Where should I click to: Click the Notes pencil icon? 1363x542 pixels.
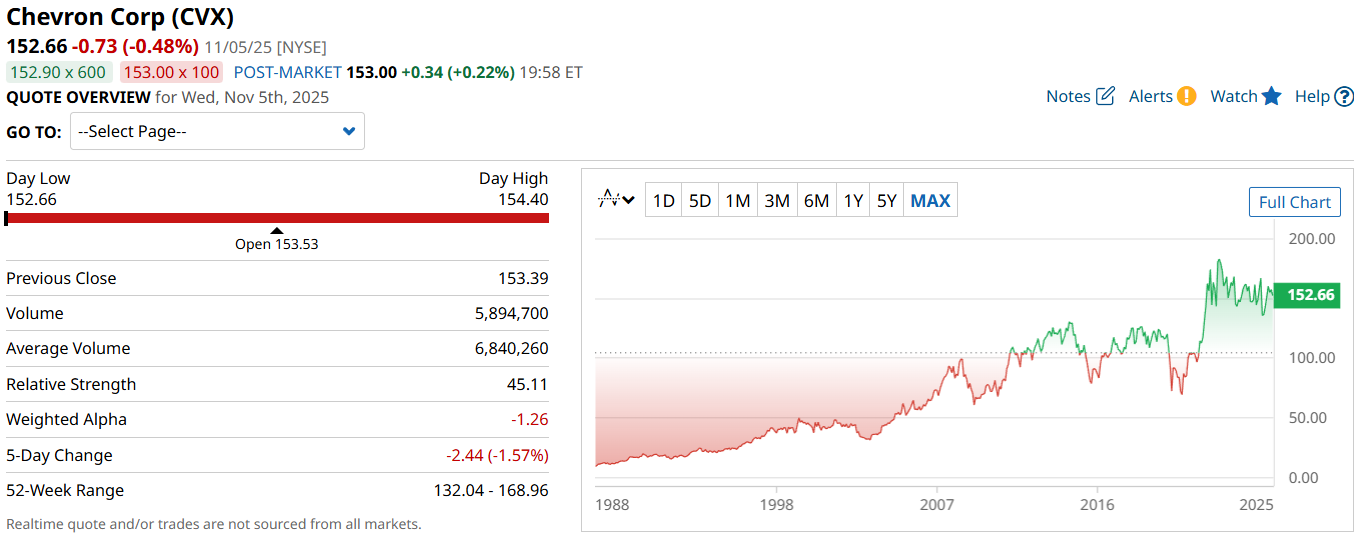(1105, 96)
